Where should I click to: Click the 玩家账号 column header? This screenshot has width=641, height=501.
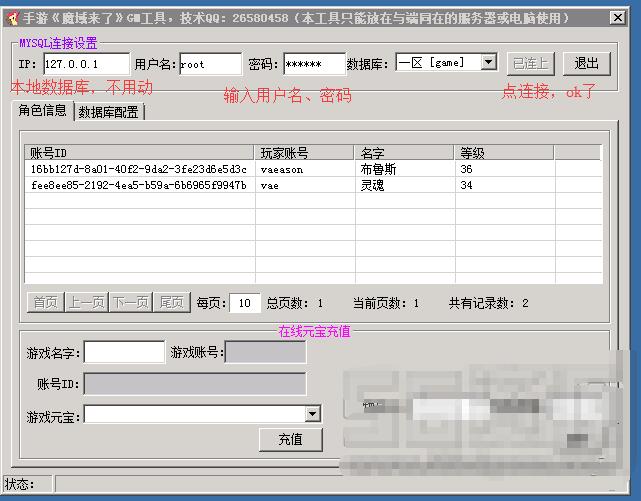(x=305, y=153)
